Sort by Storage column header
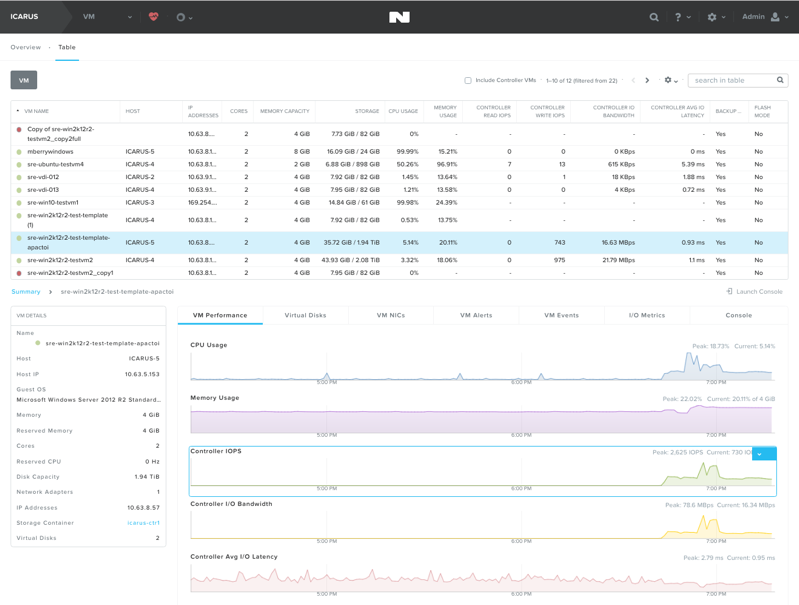Viewport: 799px width, 605px height. click(x=367, y=111)
